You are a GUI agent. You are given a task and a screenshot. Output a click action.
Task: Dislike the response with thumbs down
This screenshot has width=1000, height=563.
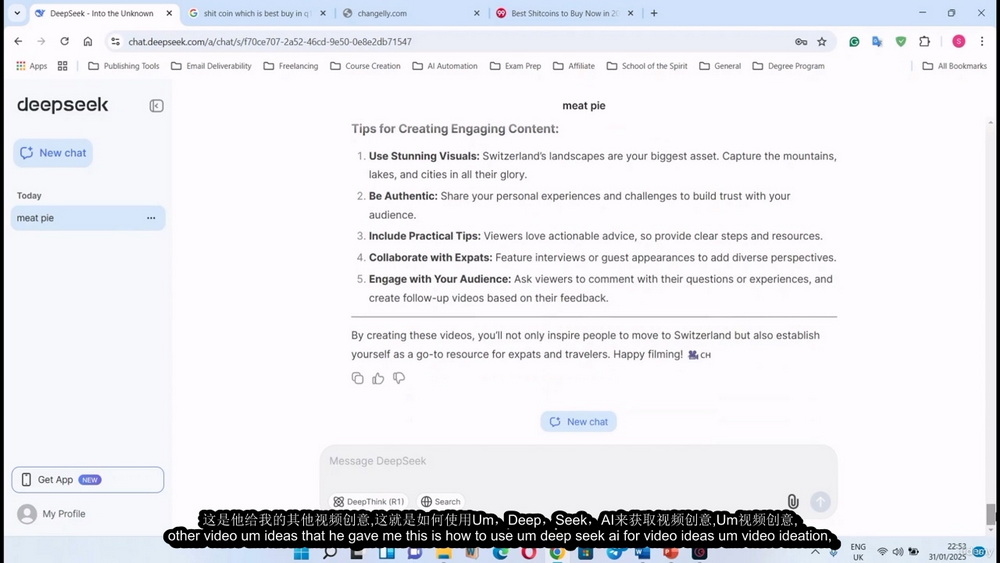399,378
